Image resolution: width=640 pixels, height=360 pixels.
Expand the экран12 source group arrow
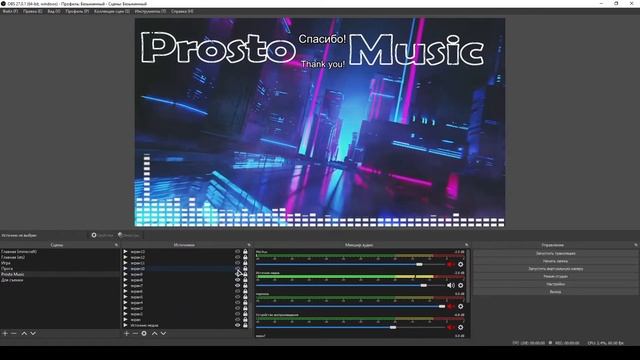[x=126, y=258]
